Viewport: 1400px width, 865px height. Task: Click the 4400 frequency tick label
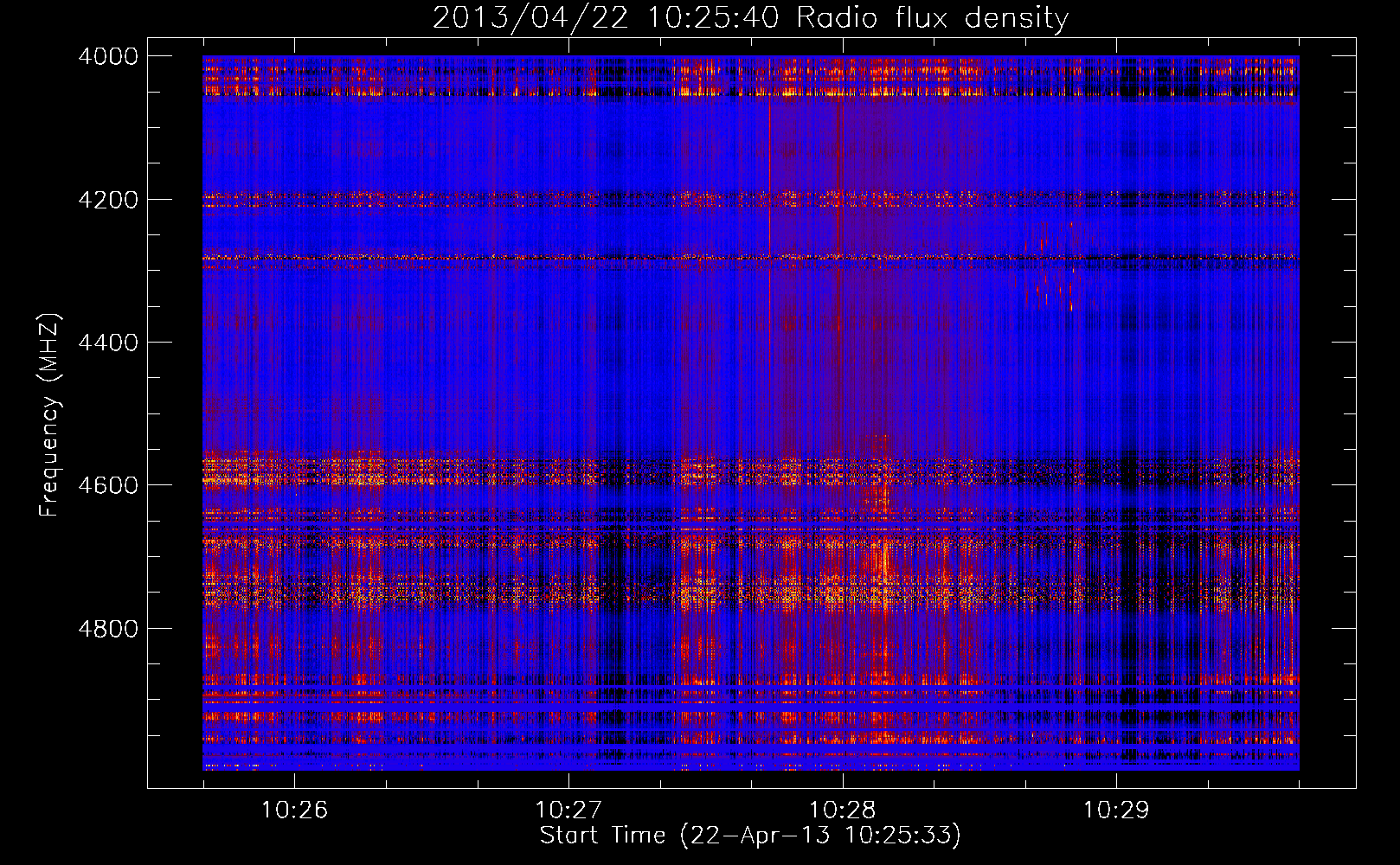pos(108,343)
